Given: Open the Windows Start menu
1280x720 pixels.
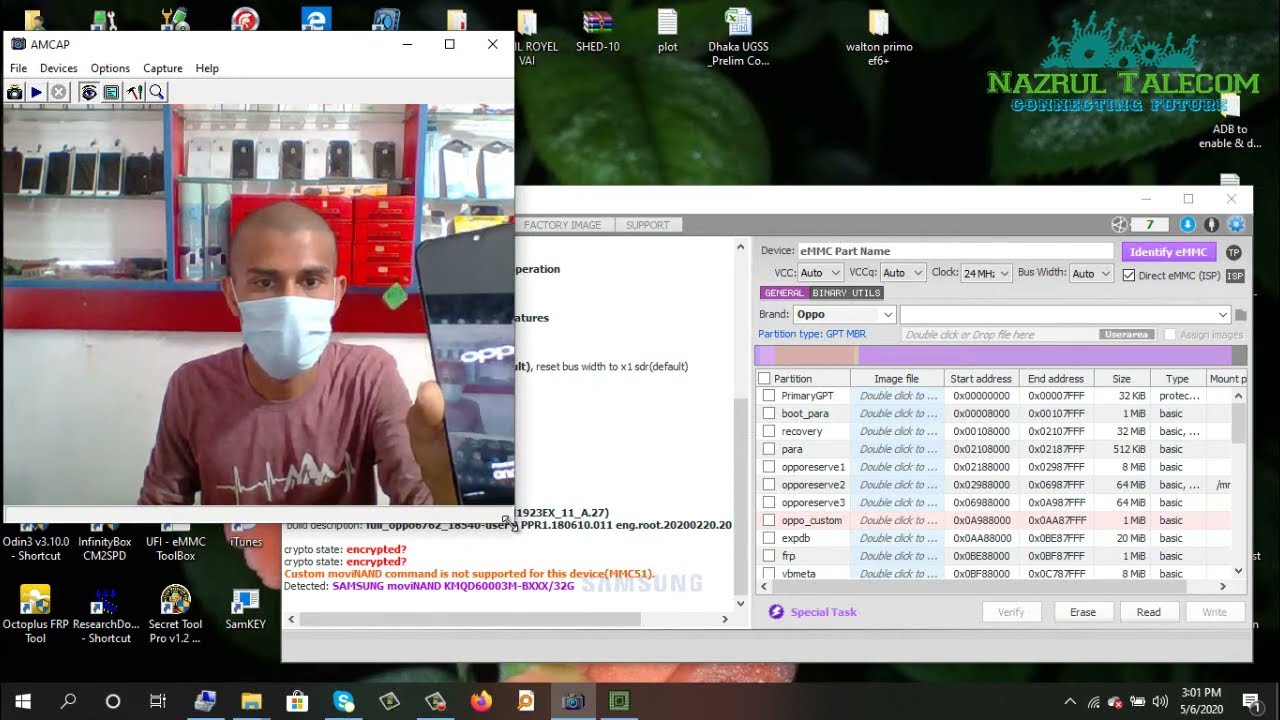Looking at the screenshot, I should coord(23,701).
